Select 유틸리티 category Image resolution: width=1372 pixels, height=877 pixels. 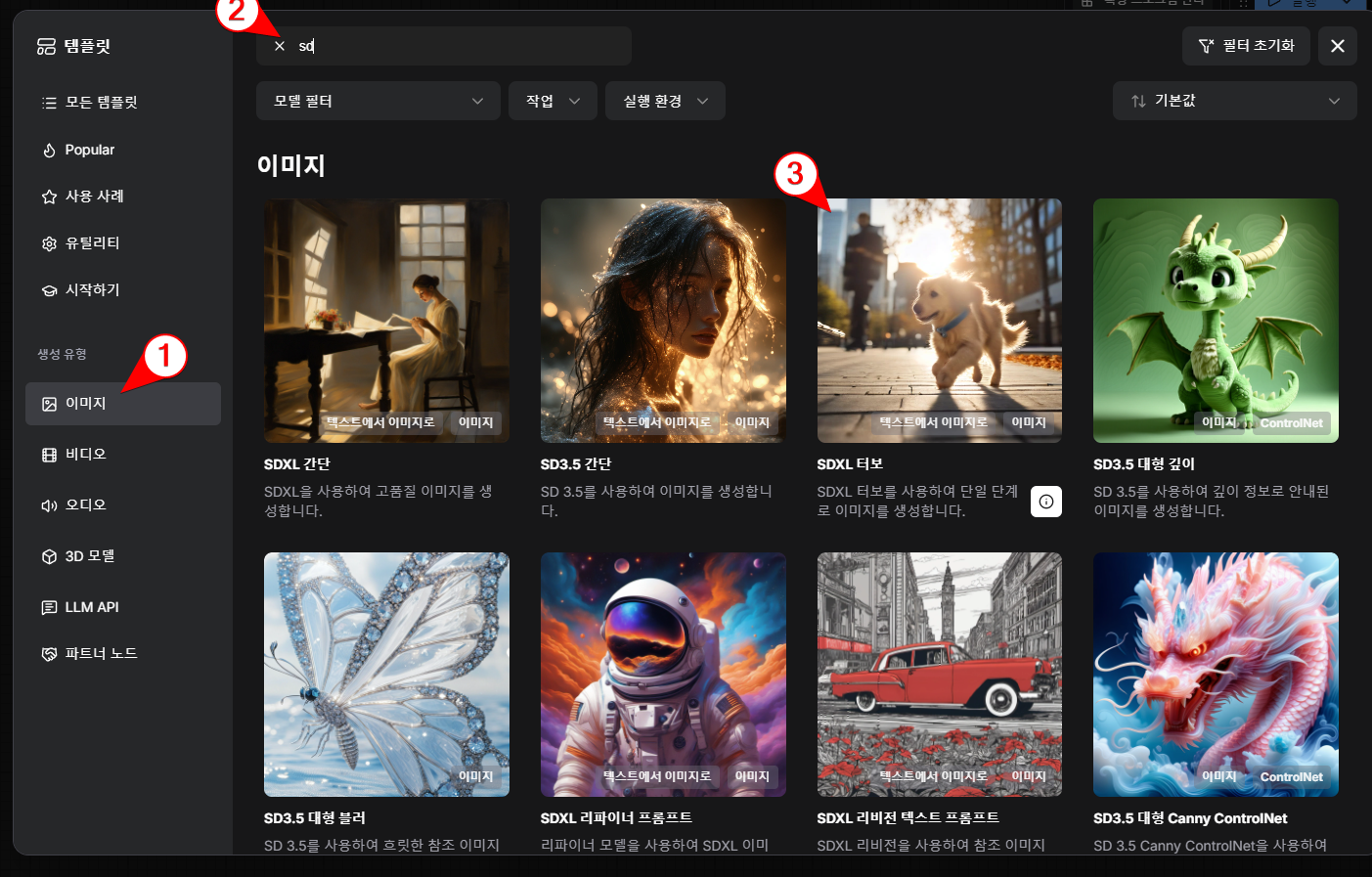tap(92, 243)
